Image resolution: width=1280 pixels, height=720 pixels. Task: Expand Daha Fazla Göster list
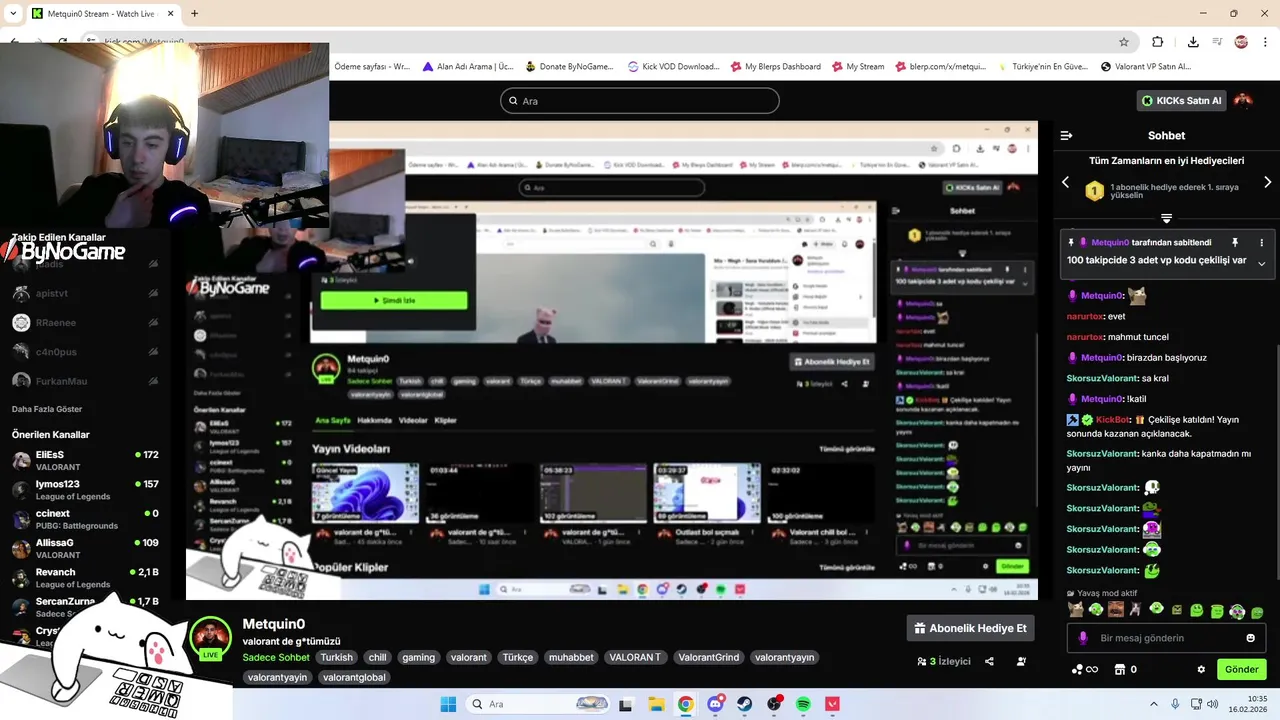47,409
